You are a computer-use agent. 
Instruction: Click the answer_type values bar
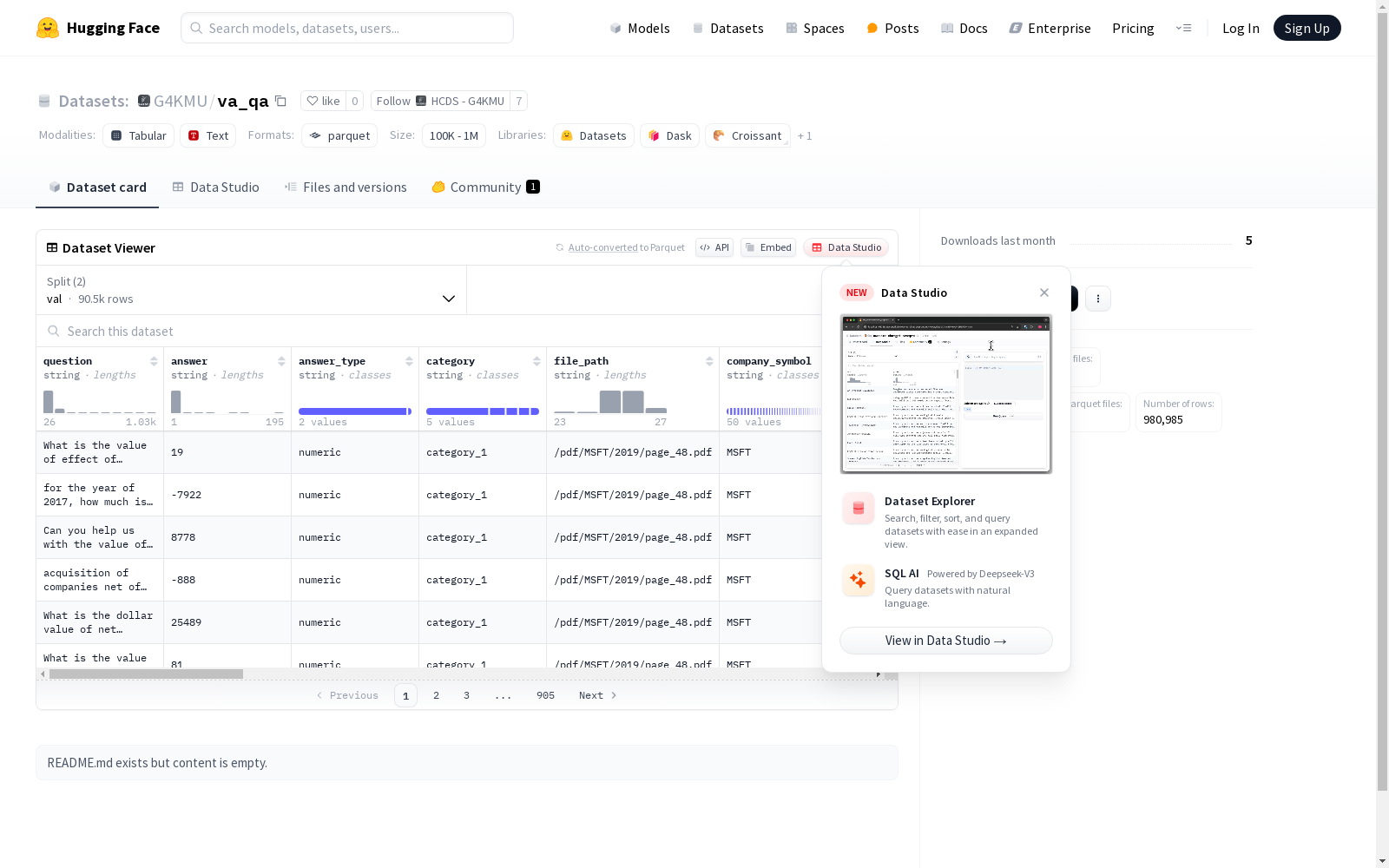click(355, 411)
